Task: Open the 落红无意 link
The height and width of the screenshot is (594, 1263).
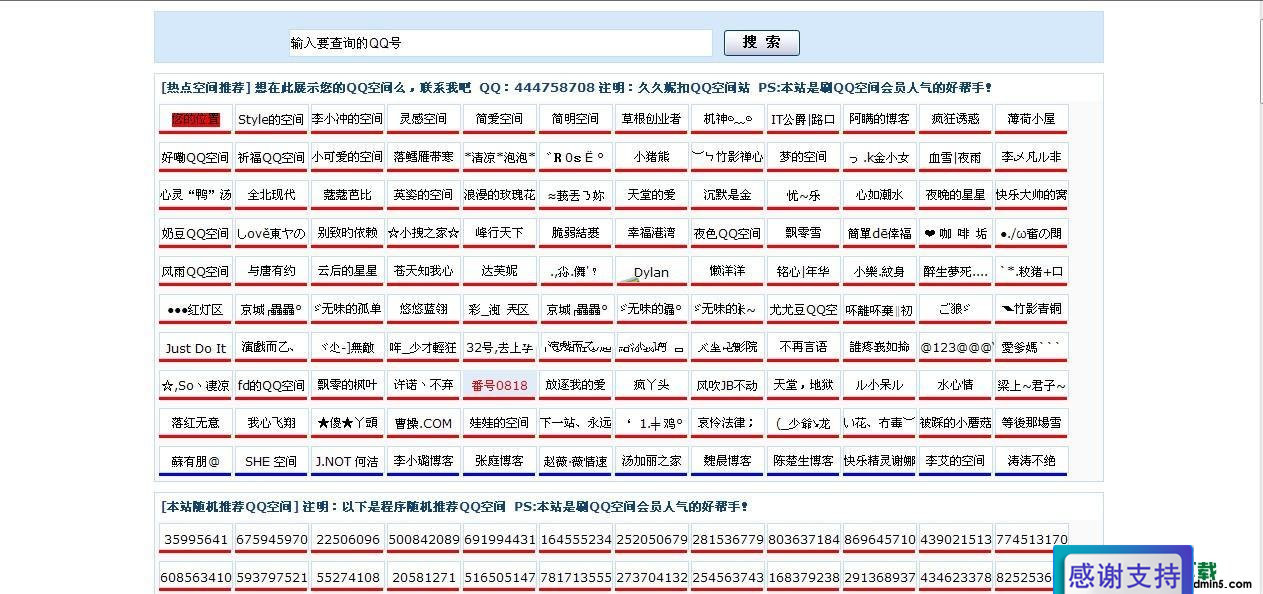Action: point(195,423)
